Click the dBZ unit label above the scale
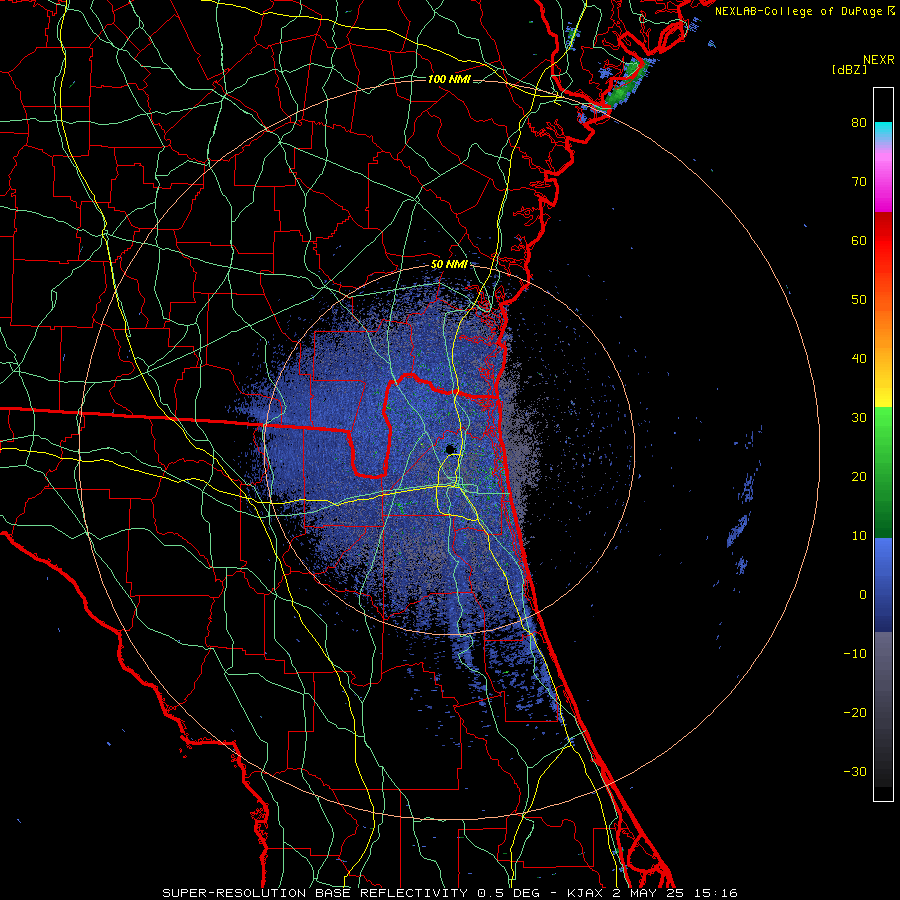The width and height of the screenshot is (900, 900). pos(849,69)
